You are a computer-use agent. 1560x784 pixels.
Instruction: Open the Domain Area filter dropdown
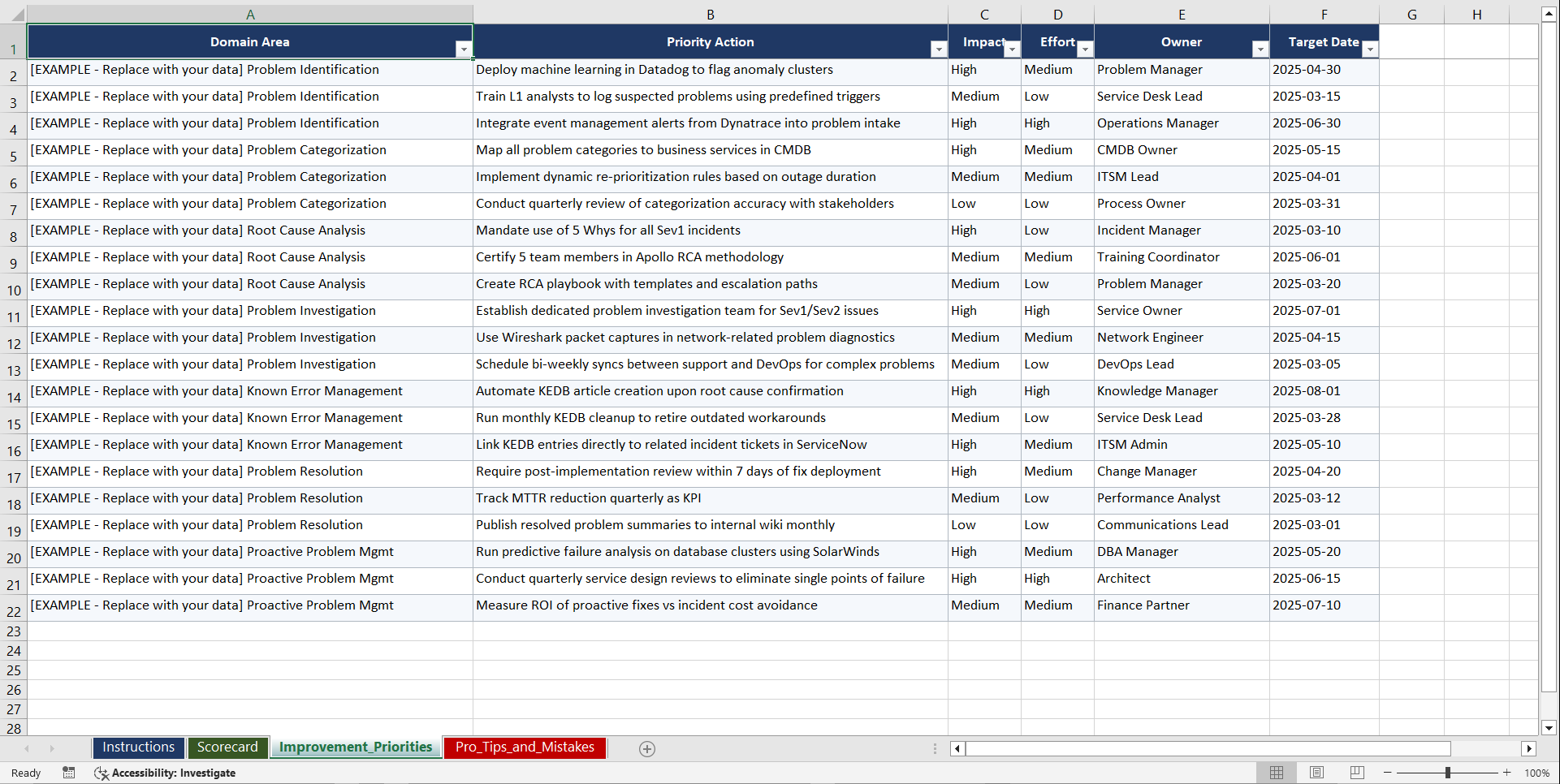tap(465, 50)
